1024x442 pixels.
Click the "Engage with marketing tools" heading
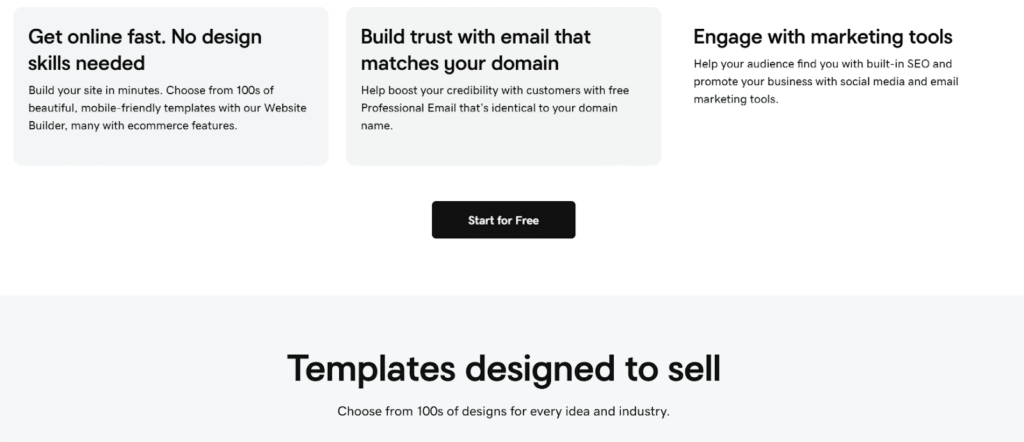click(822, 37)
